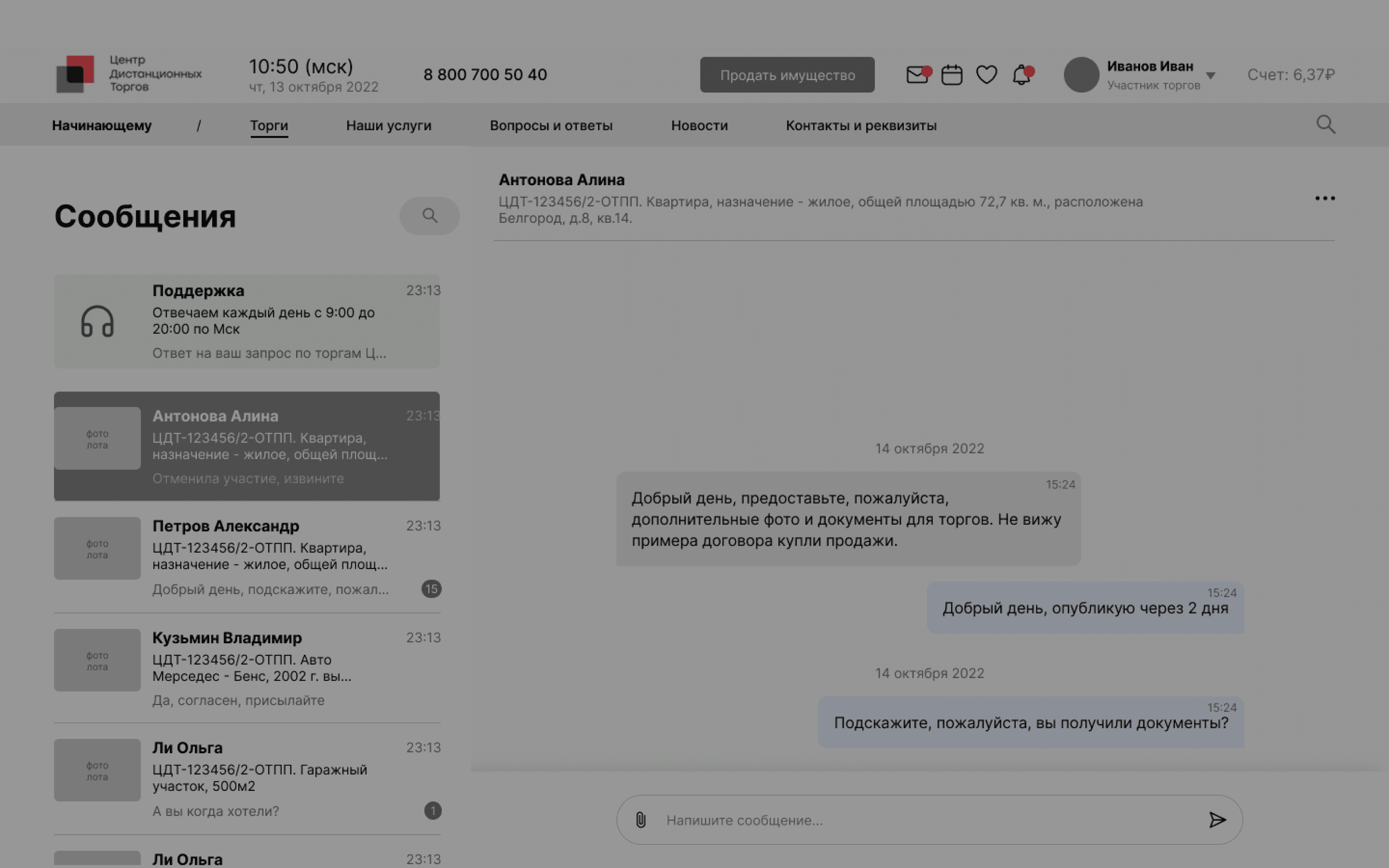Click Кузьмин Владимир lot photo thumbnail
The image size is (1389, 868).
pyautogui.click(x=97, y=660)
